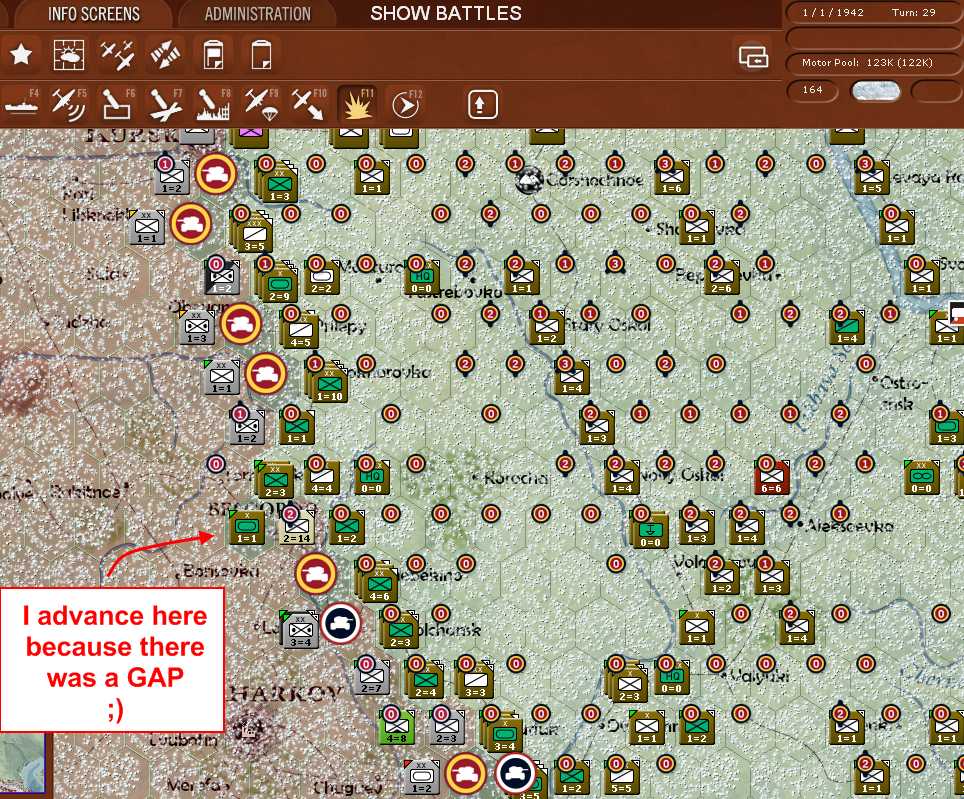Screen dimensions: 964x799
Task: Select the F6 bomb unit mode
Action: 116,104
